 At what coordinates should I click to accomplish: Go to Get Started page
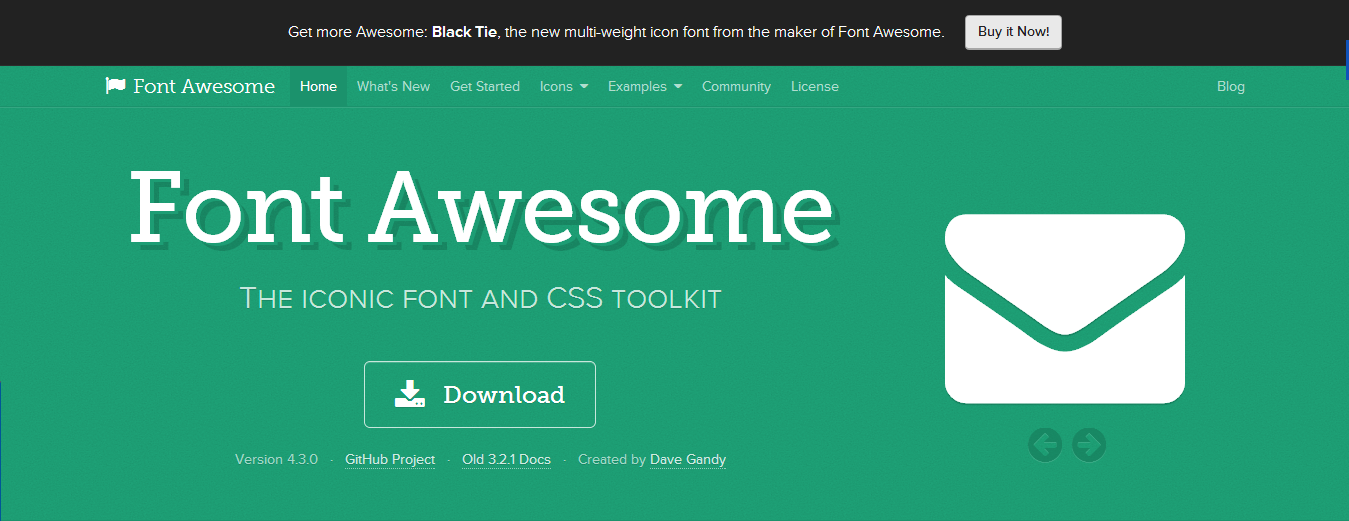click(x=485, y=86)
